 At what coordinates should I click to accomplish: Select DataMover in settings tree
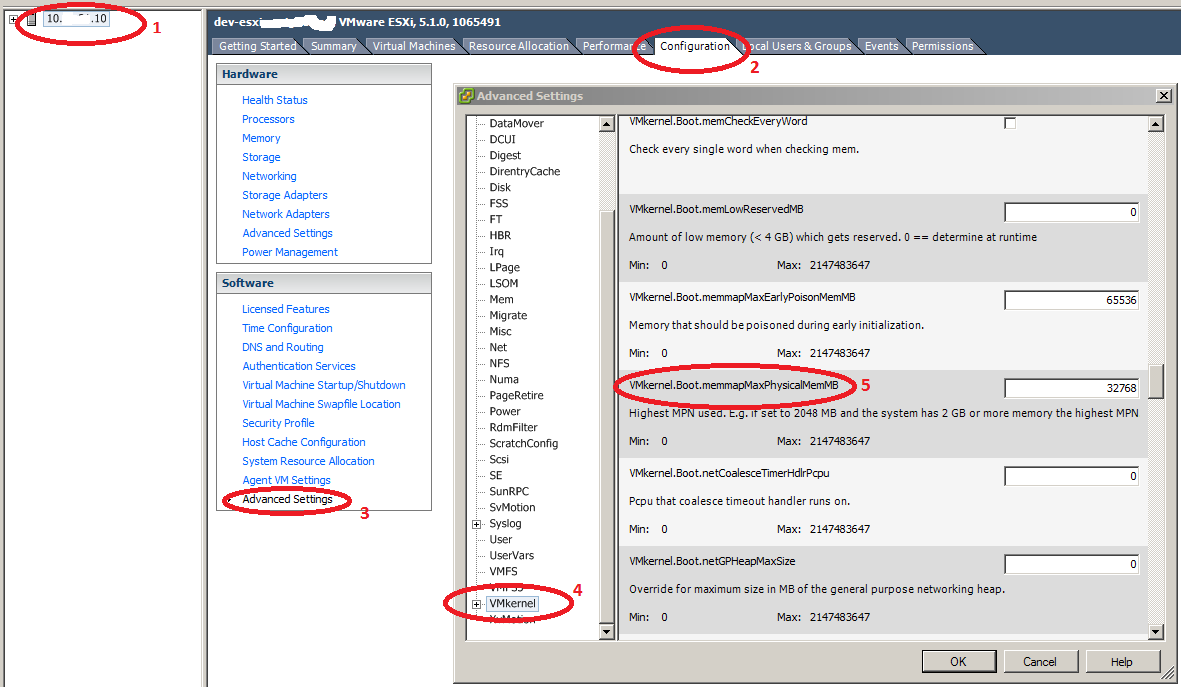point(516,124)
